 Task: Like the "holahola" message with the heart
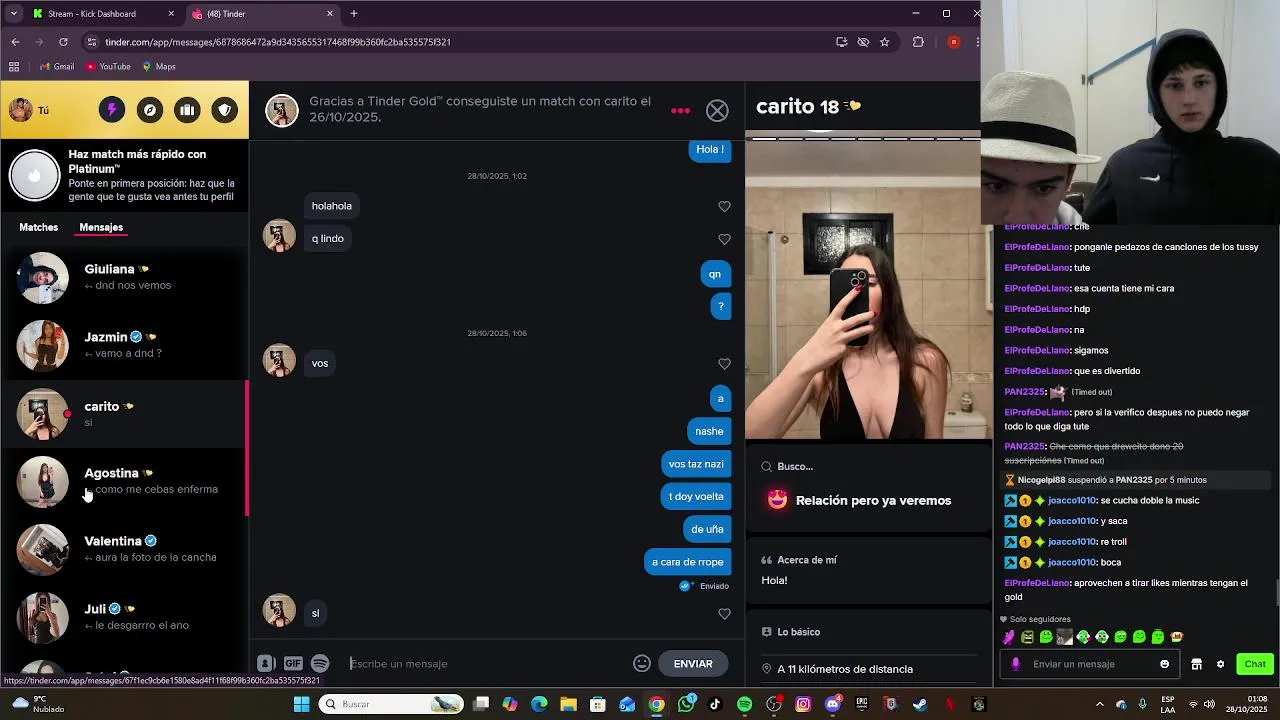coord(724,206)
